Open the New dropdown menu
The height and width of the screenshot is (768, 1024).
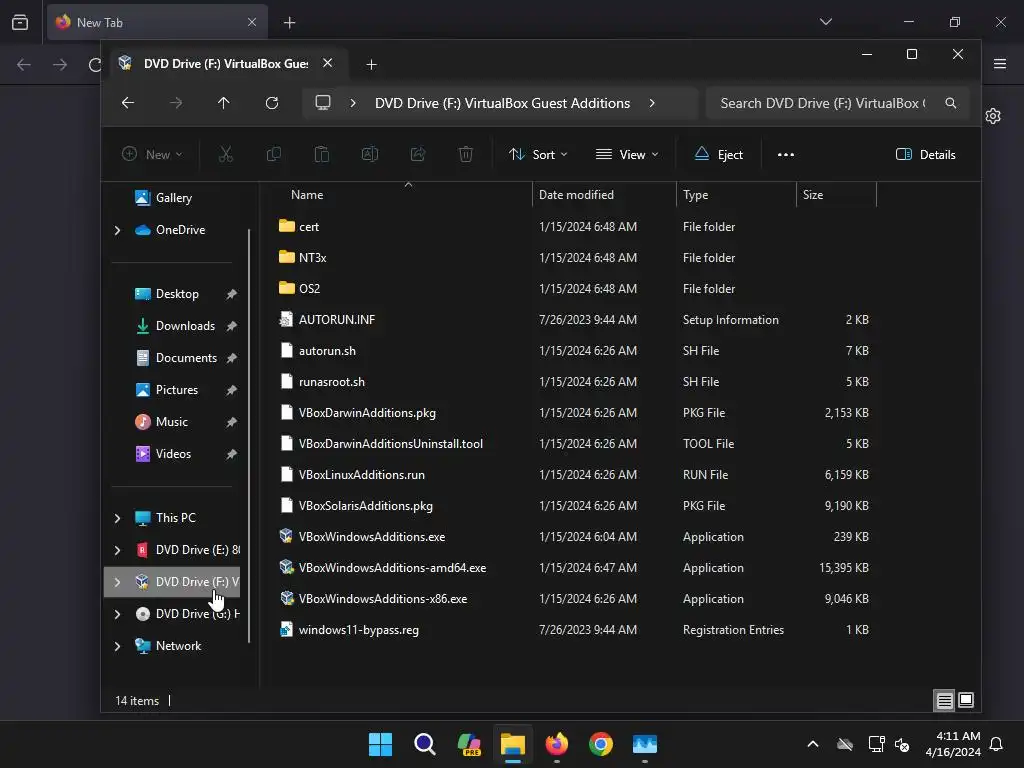(152, 154)
